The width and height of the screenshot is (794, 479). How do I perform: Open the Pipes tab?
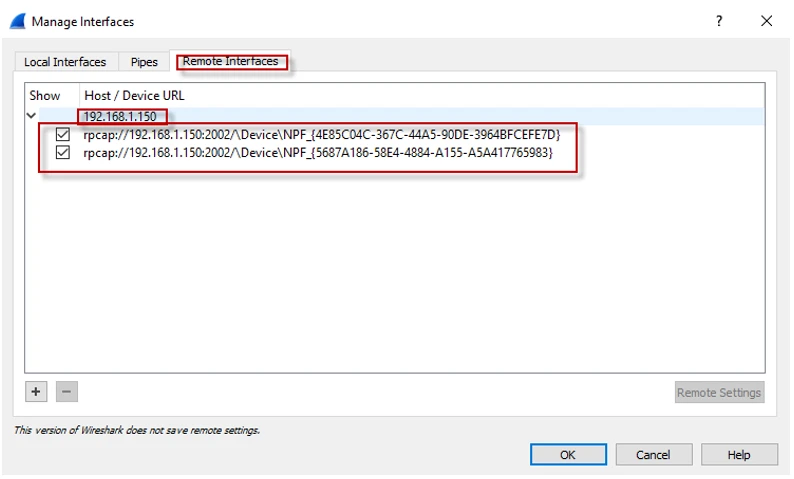point(144,62)
